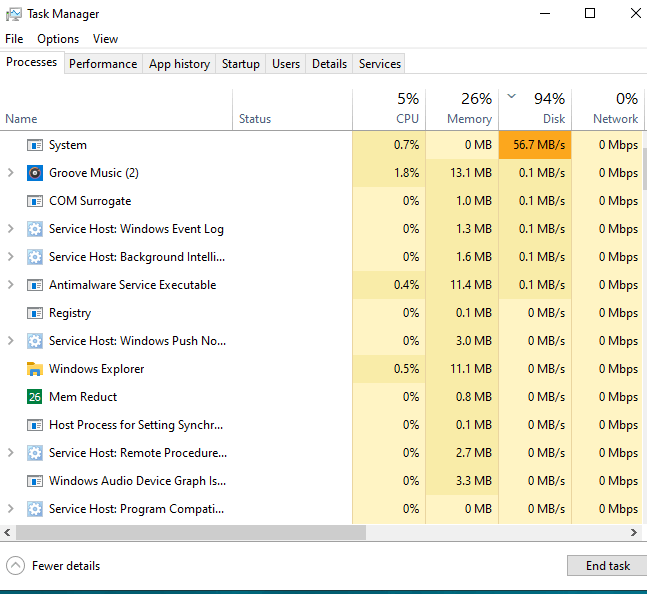
Task: Open the Services tab
Action: pos(380,64)
